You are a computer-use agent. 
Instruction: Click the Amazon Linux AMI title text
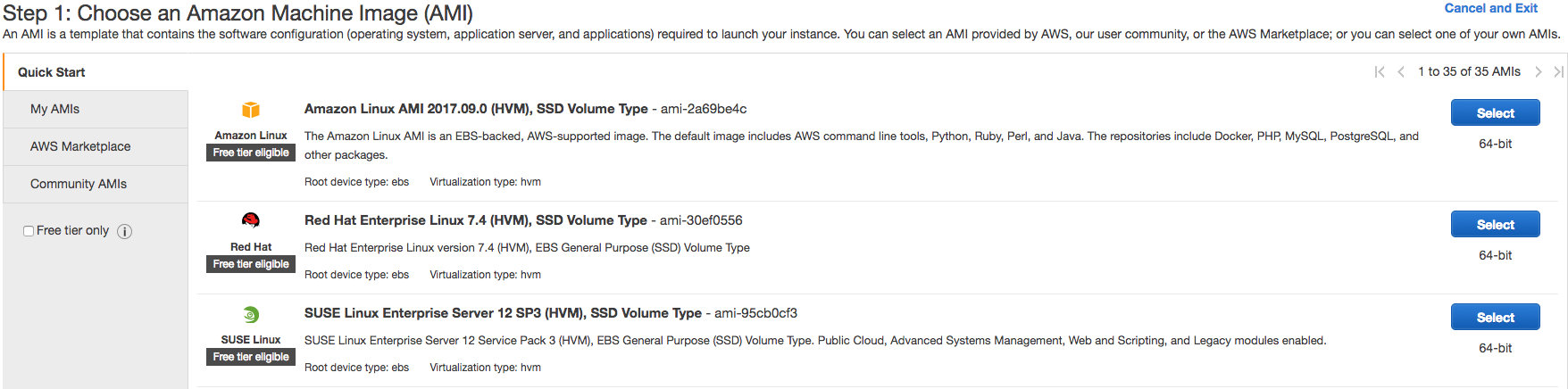coord(476,109)
